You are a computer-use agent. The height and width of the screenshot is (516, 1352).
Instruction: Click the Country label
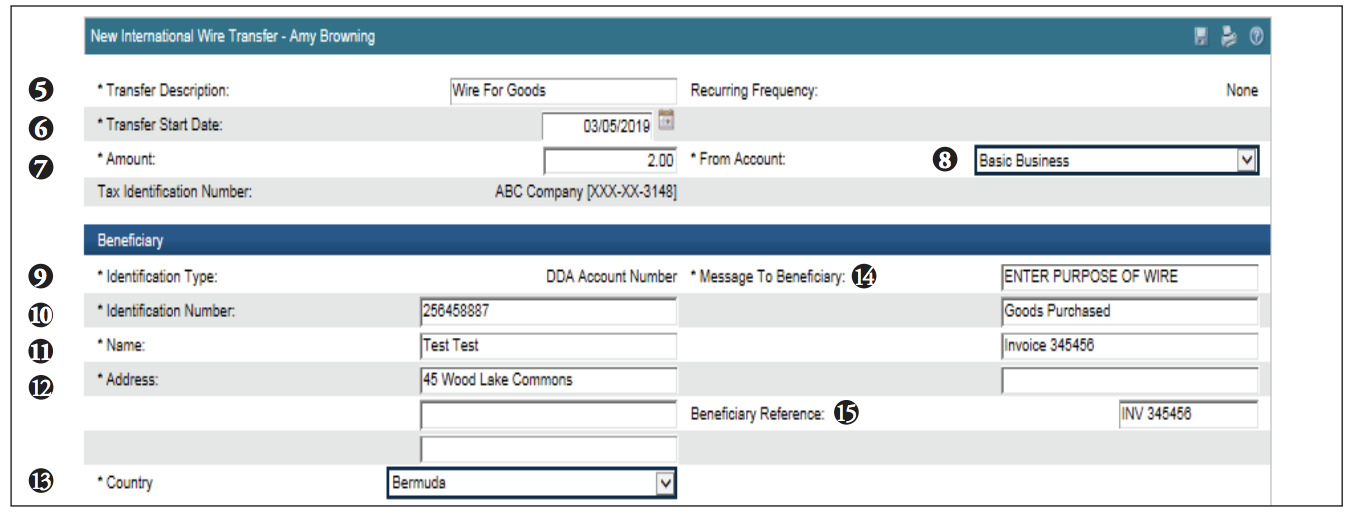tap(125, 483)
